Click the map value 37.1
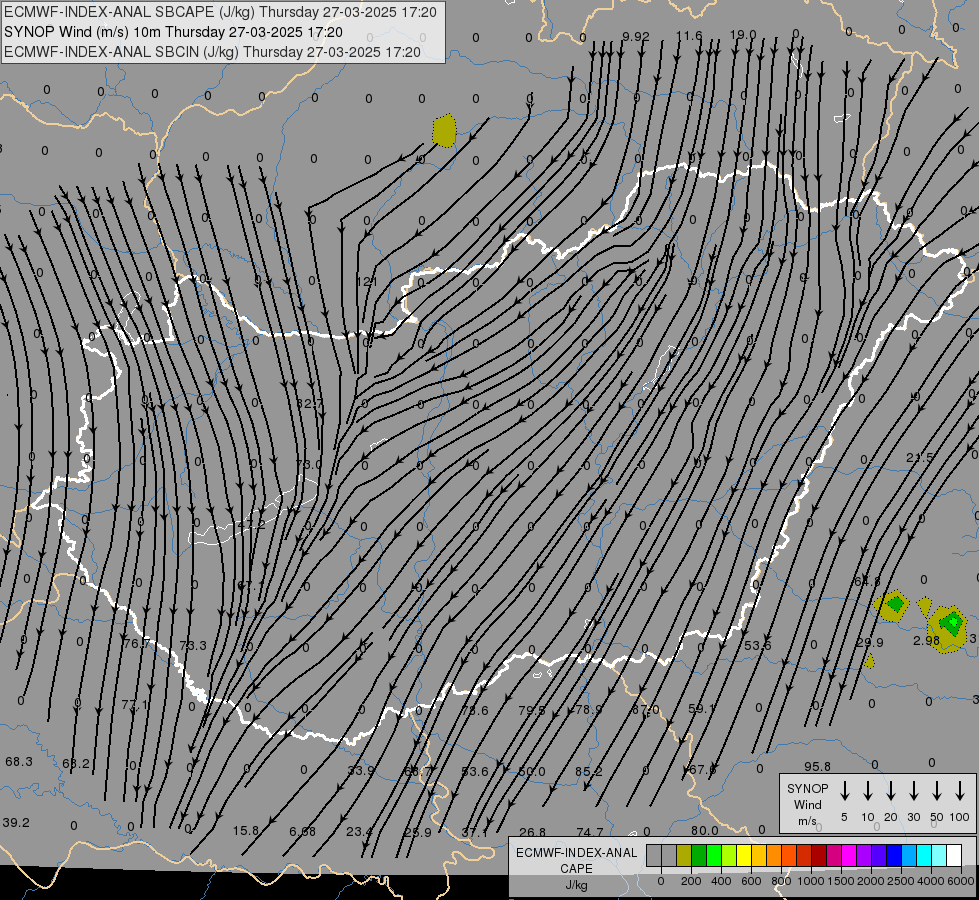979x900 pixels. coord(475,833)
